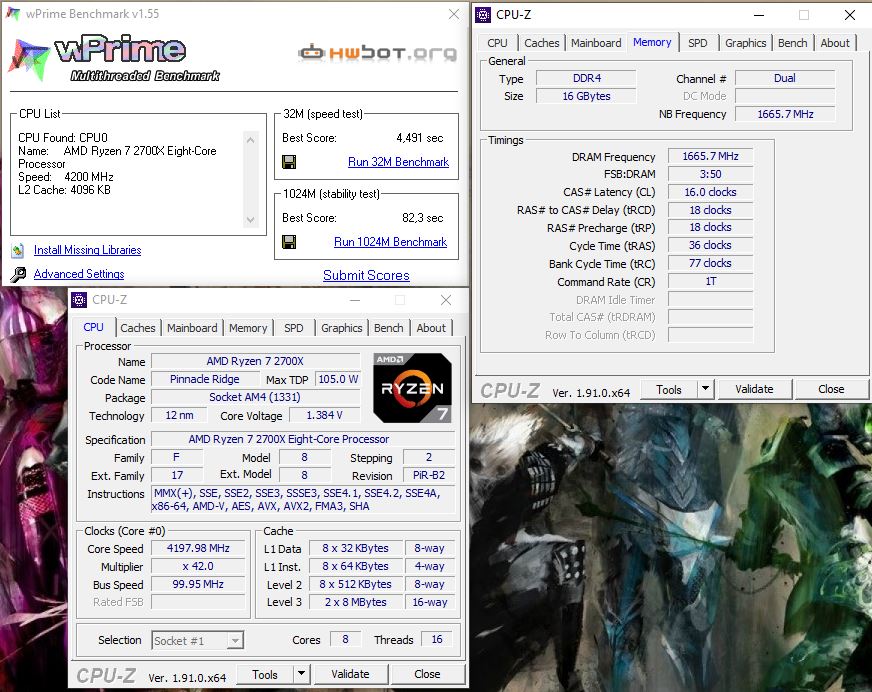
Task: Click Bank Cycle Time value 77 clocks
Action: pos(710,263)
